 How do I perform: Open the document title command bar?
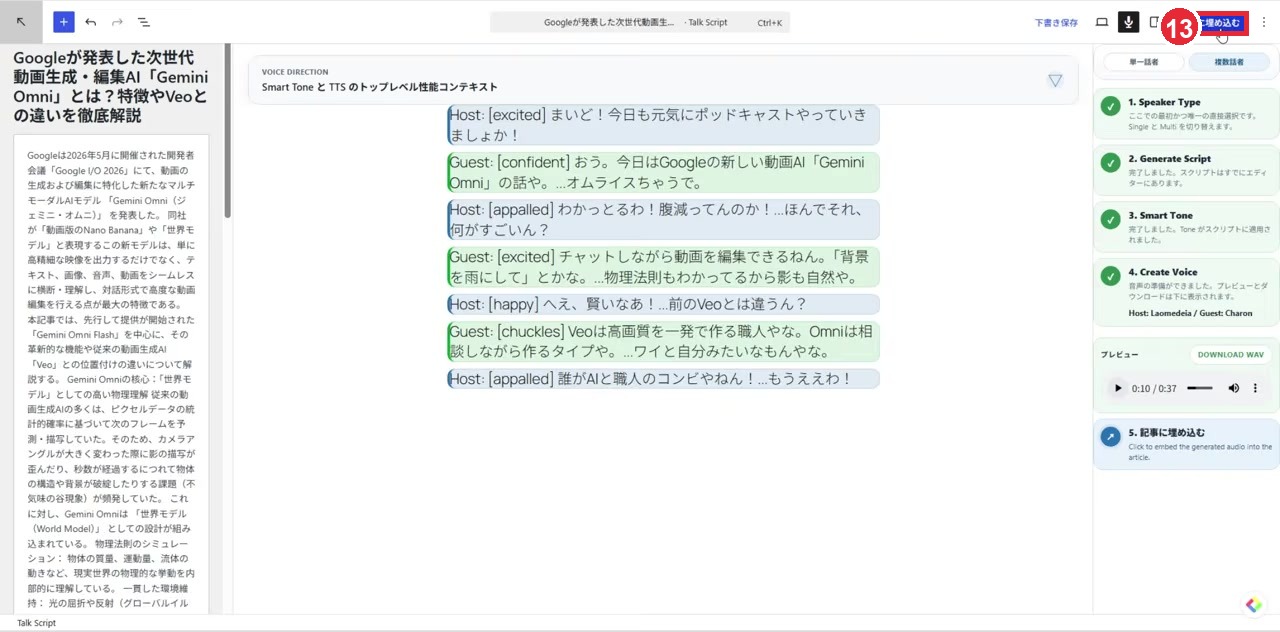click(x=640, y=22)
